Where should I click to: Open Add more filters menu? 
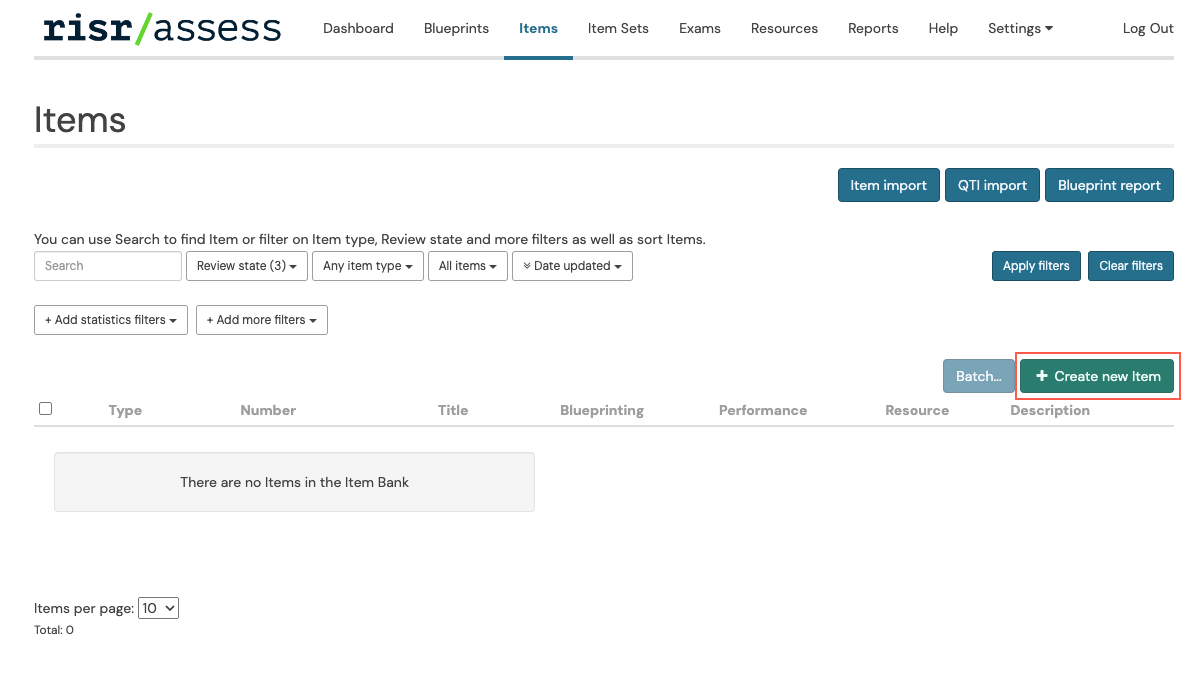click(x=261, y=320)
